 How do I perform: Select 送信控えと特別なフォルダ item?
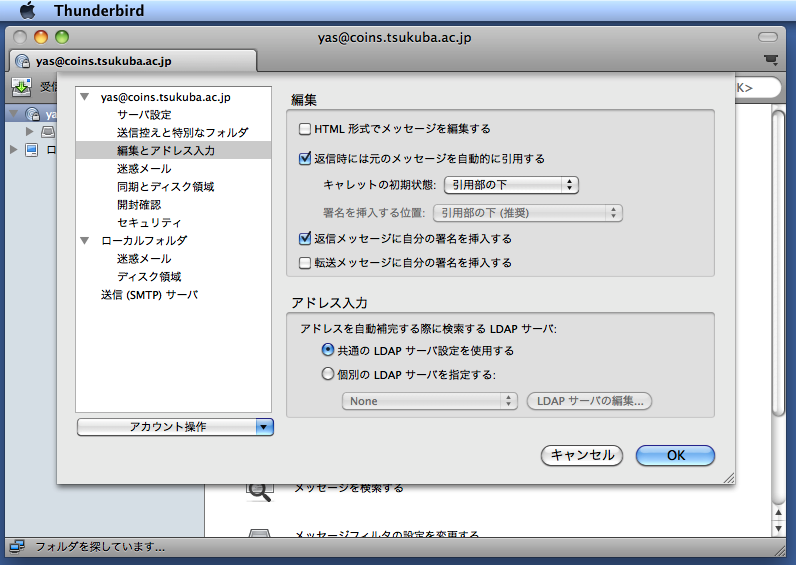tap(183, 132)
